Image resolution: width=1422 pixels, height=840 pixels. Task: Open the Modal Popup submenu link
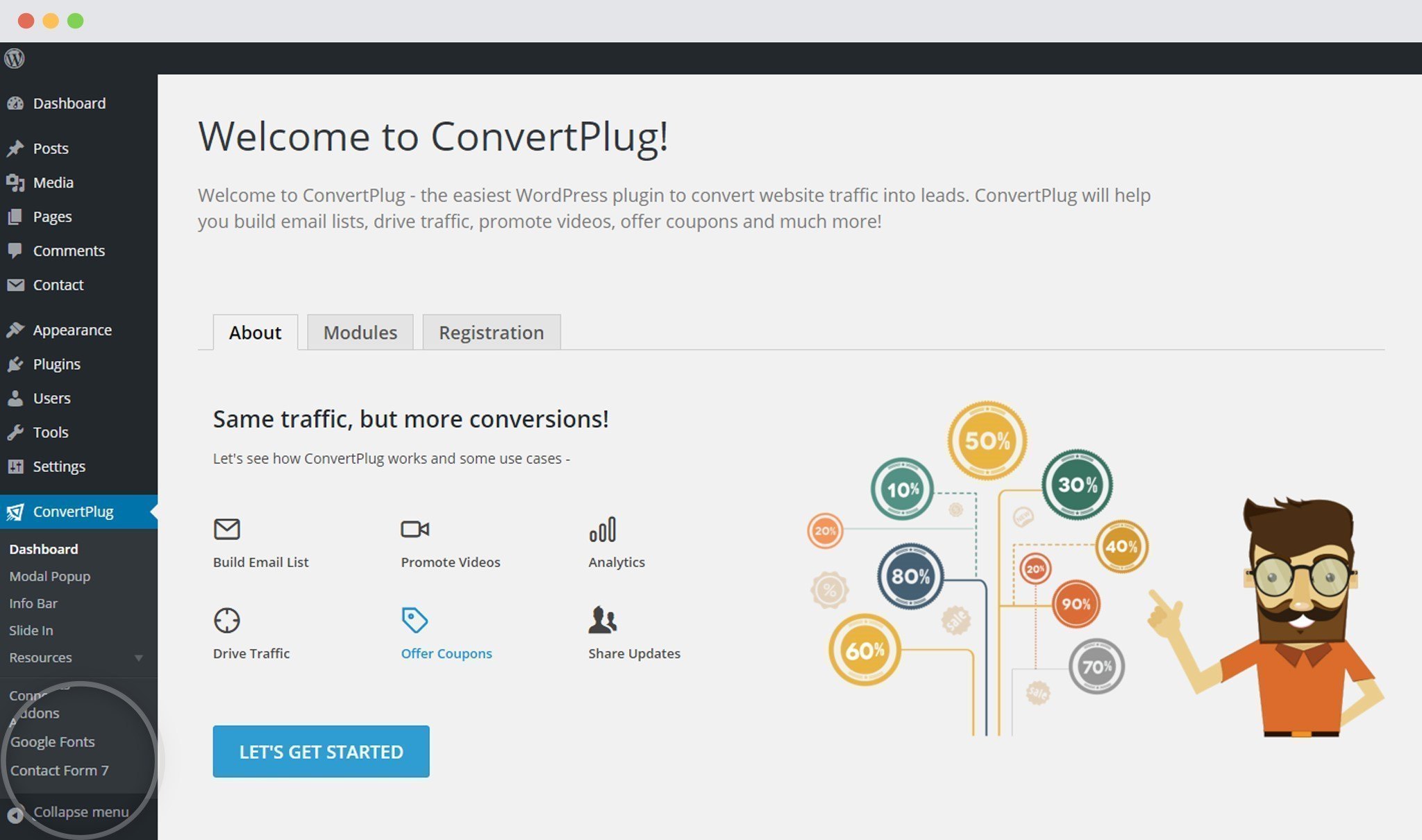49,576
